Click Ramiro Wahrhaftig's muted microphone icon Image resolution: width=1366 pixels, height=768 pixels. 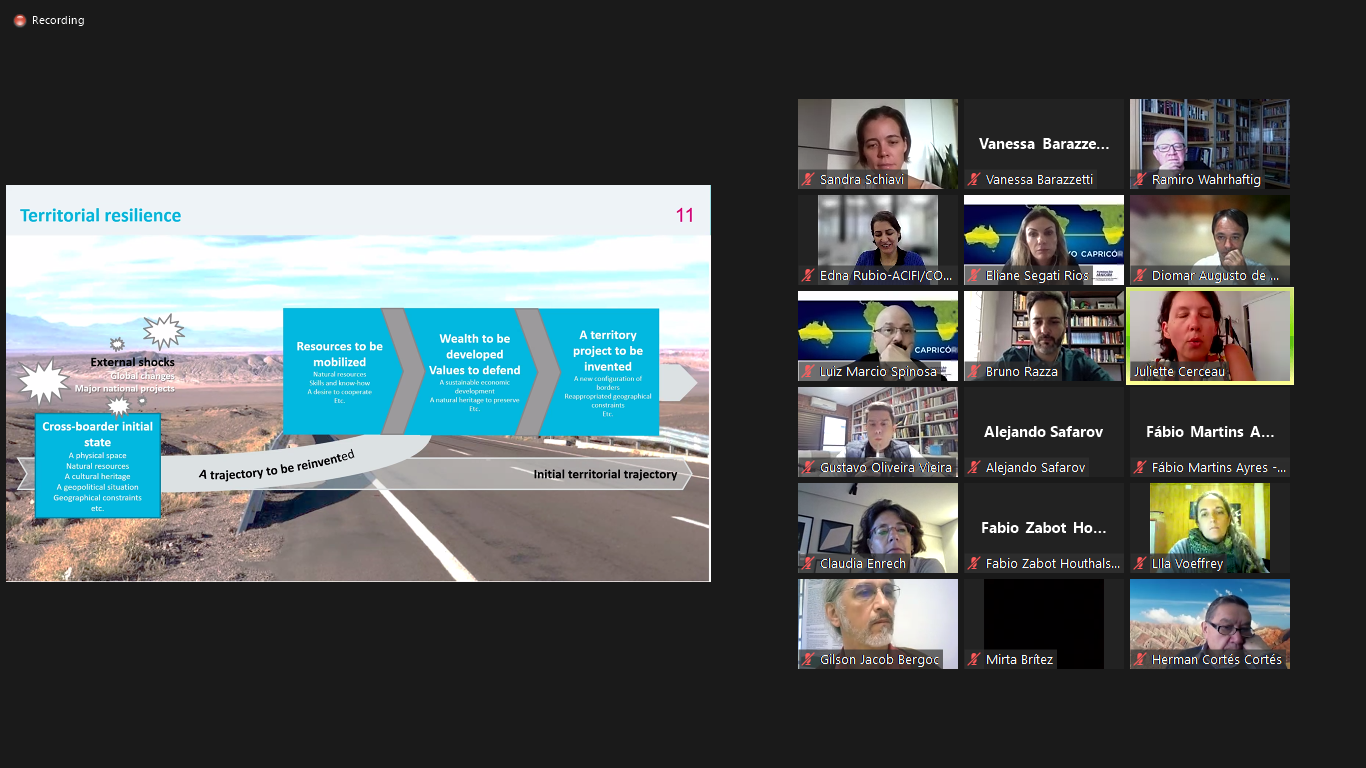point(1140,180)
